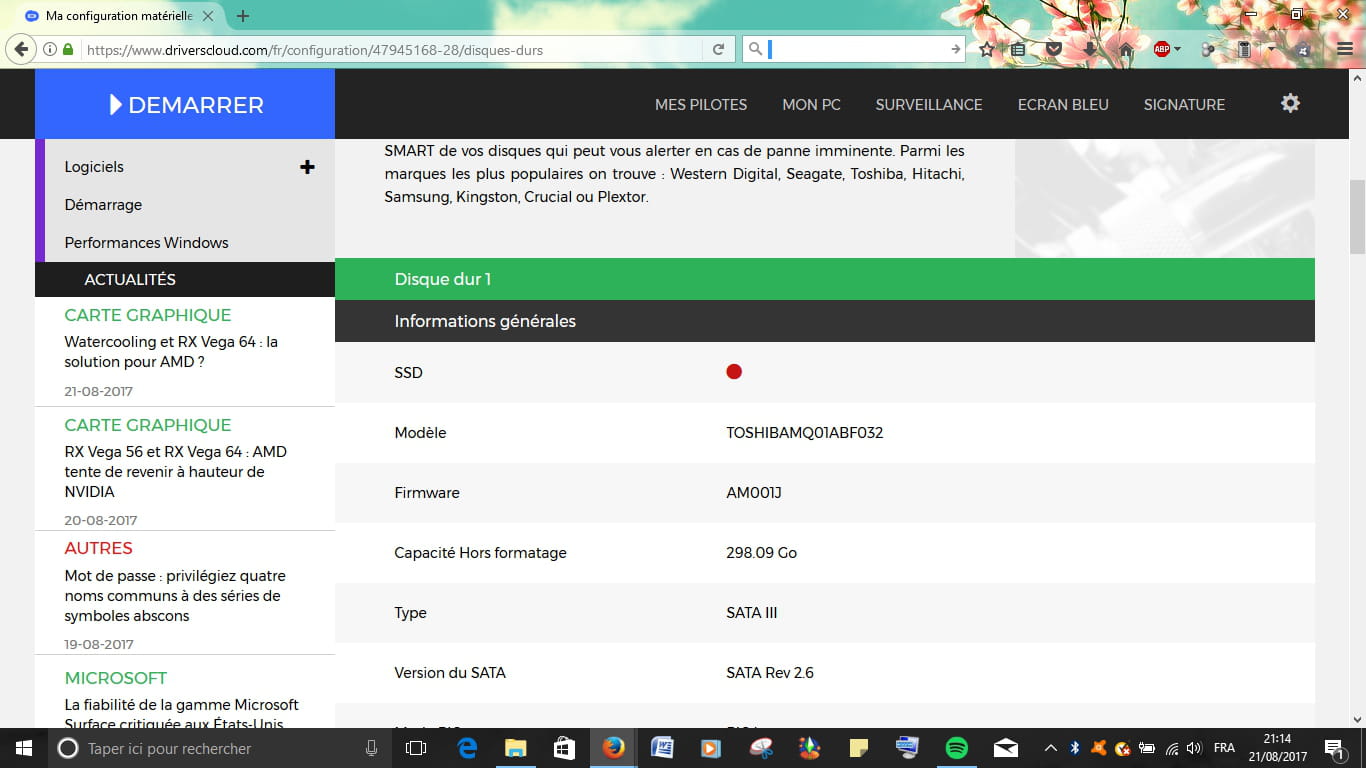This screenshot has height=768, width=1366.
Task: Reload the page with refresh icon
Action: (718, 49)
